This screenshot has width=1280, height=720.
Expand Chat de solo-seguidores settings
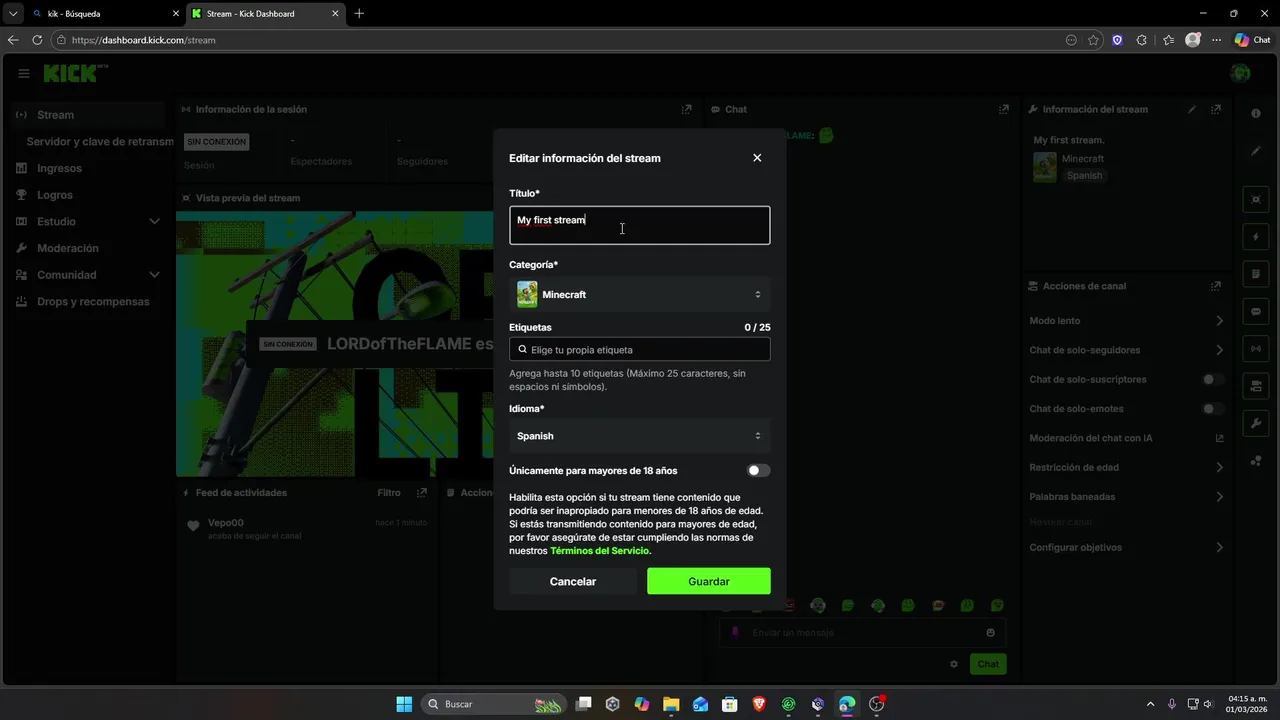click(x=1127, y=350)
